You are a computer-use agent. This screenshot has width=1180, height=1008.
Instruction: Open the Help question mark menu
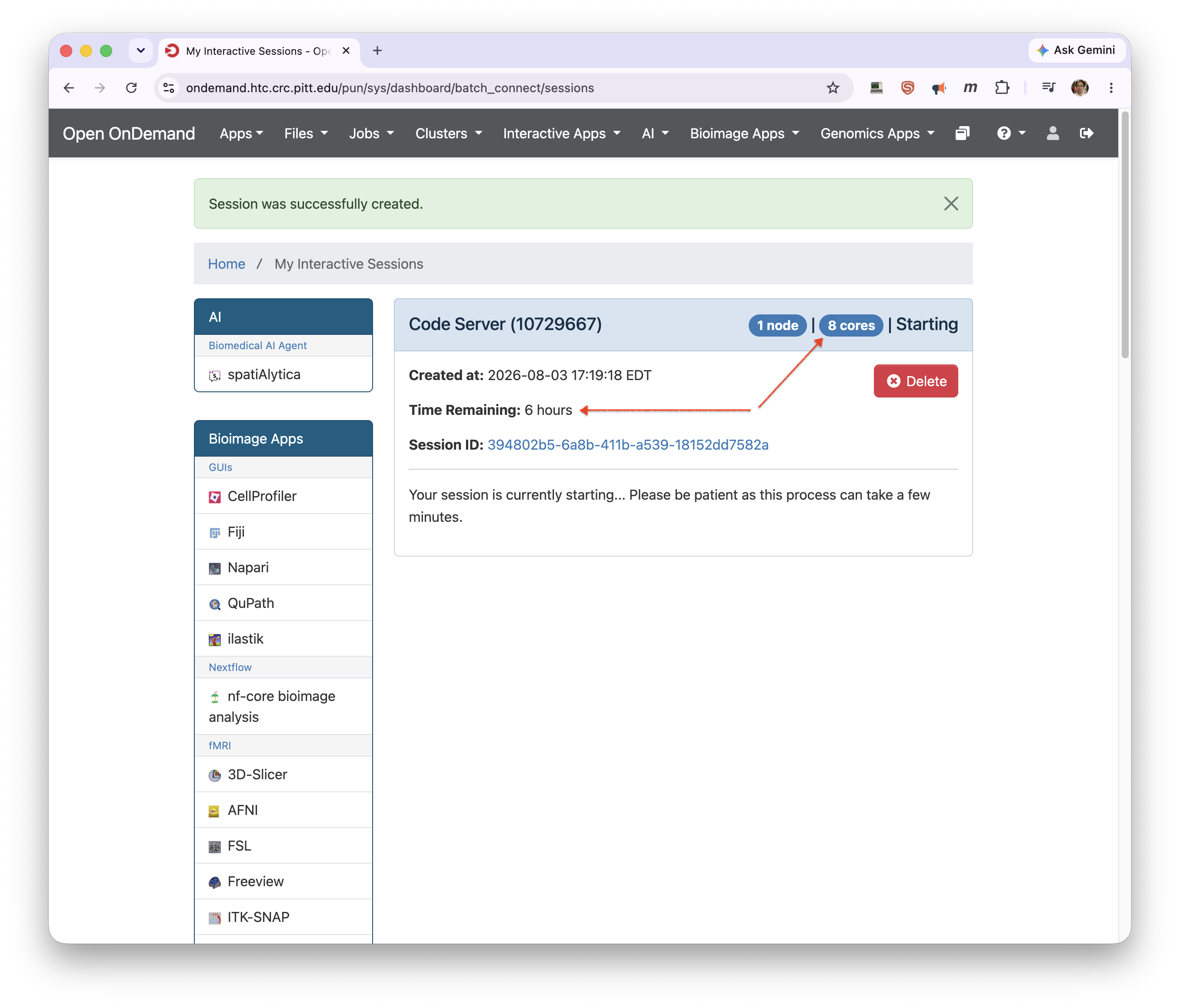(x=1011, y=133)
